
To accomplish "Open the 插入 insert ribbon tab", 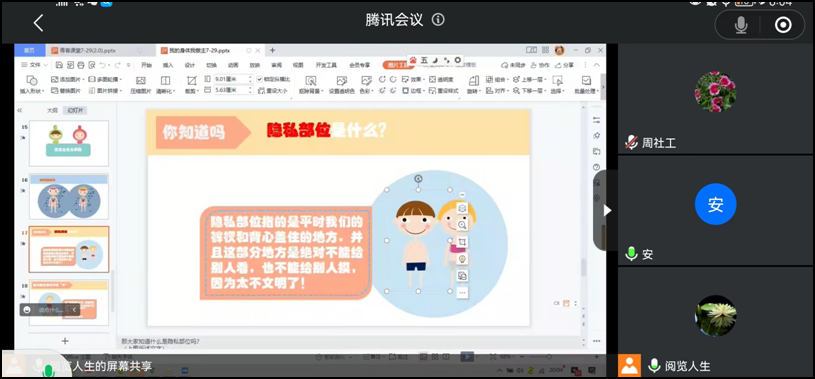I will point(168,65).
